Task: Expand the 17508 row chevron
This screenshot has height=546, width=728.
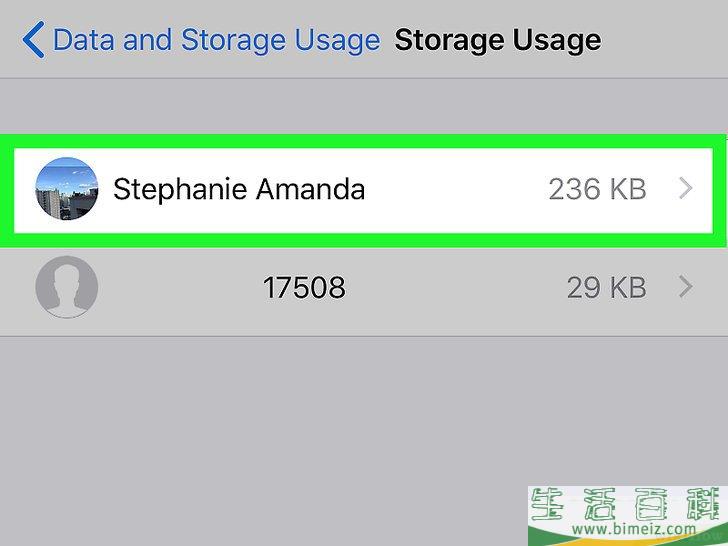Action: pos(686,287)
